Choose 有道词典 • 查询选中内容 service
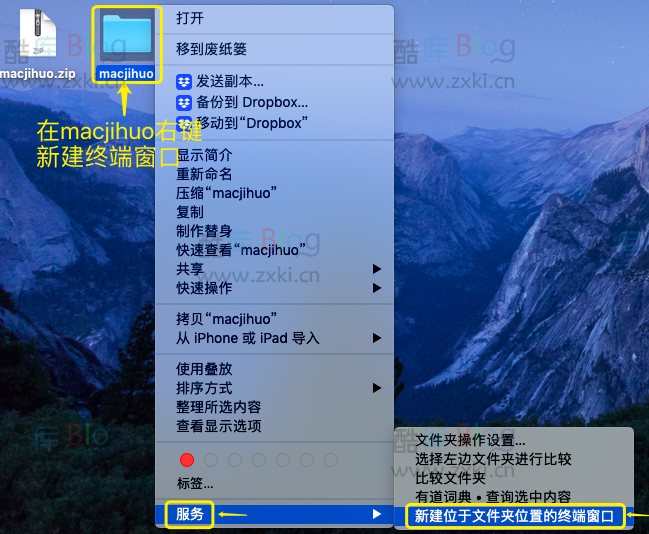Screen dimensions: 649x534 pyautogui.click(x=514, y=497)
